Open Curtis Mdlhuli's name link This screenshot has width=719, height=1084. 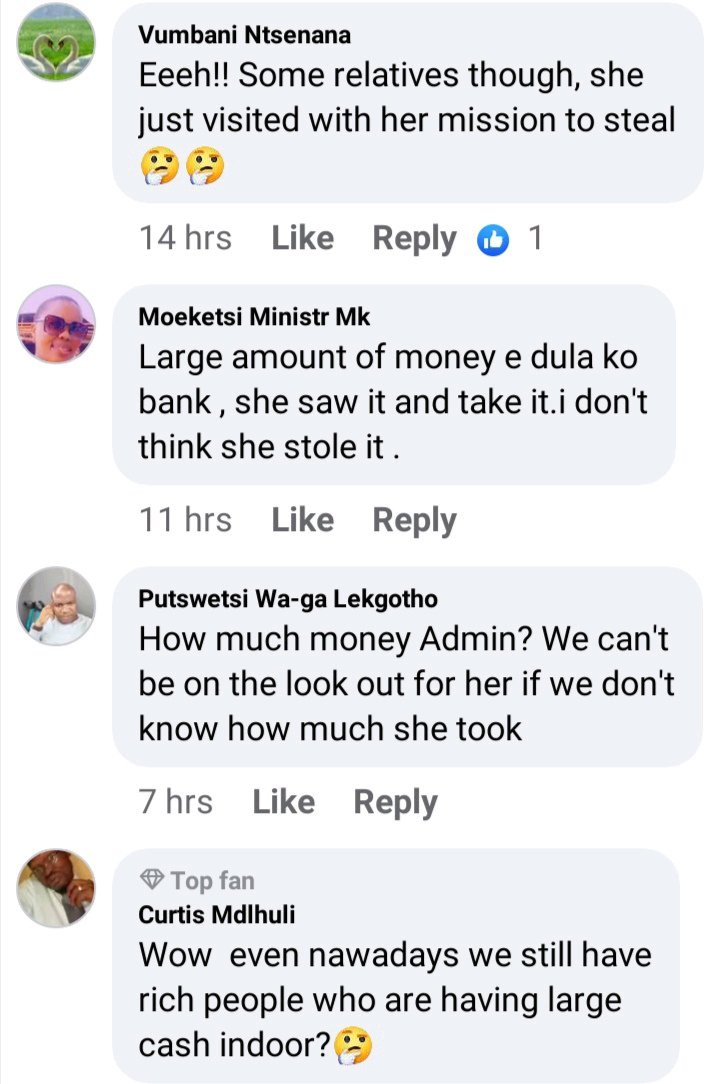pyautogui.click(x=216, y=915)
